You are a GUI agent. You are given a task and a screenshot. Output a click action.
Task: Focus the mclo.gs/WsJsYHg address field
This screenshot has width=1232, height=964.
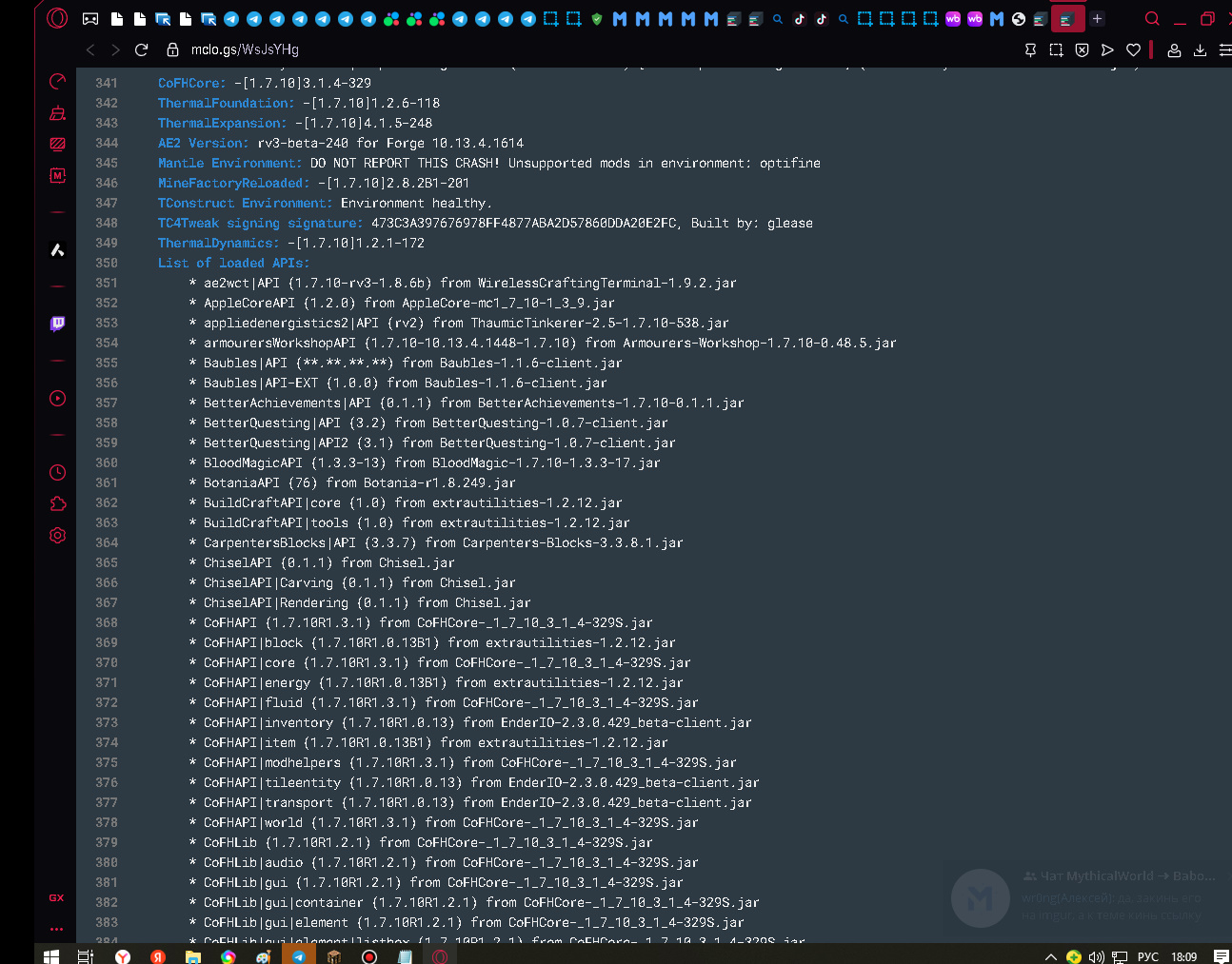click(245, 49)
